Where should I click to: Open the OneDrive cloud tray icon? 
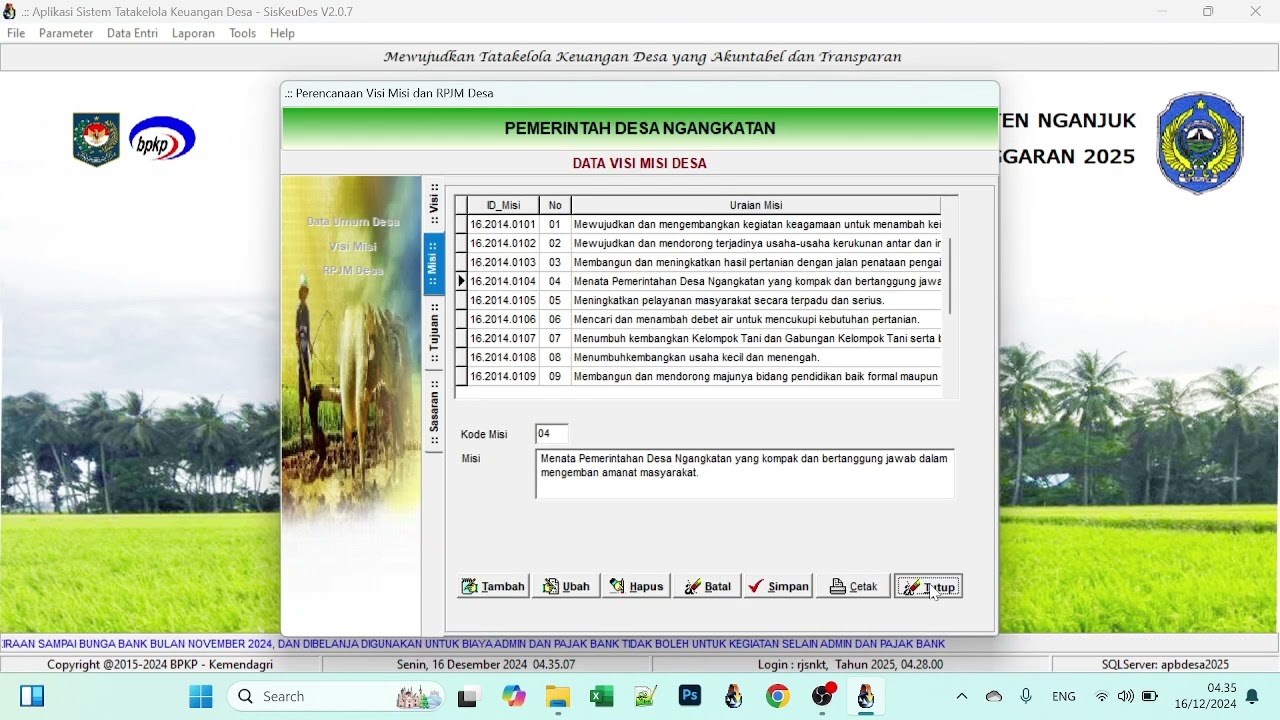[994, 696]
